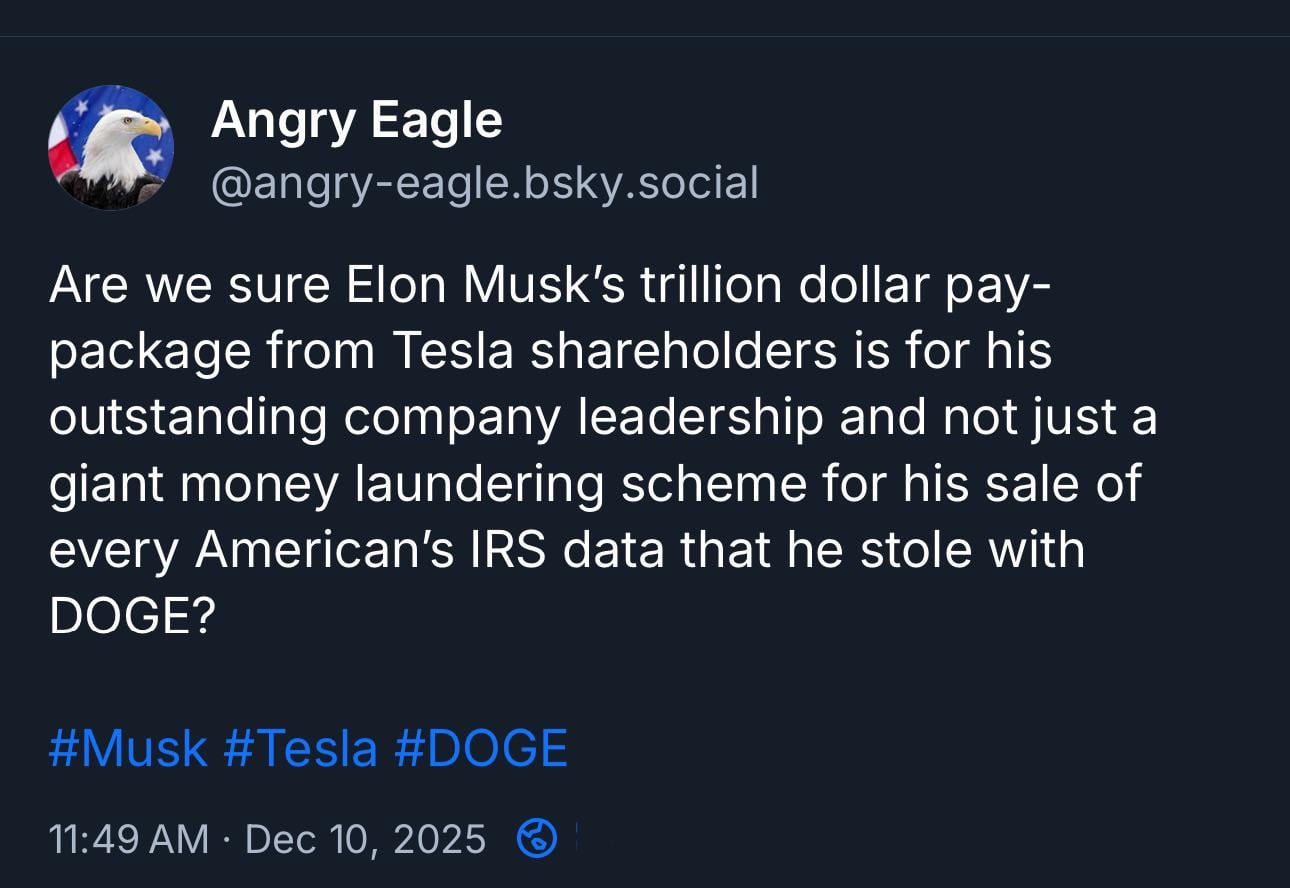Viewport: 1290px width, 888px height.
Task: Tap the bald eagle profile avatar
Action: click(111, 147)
